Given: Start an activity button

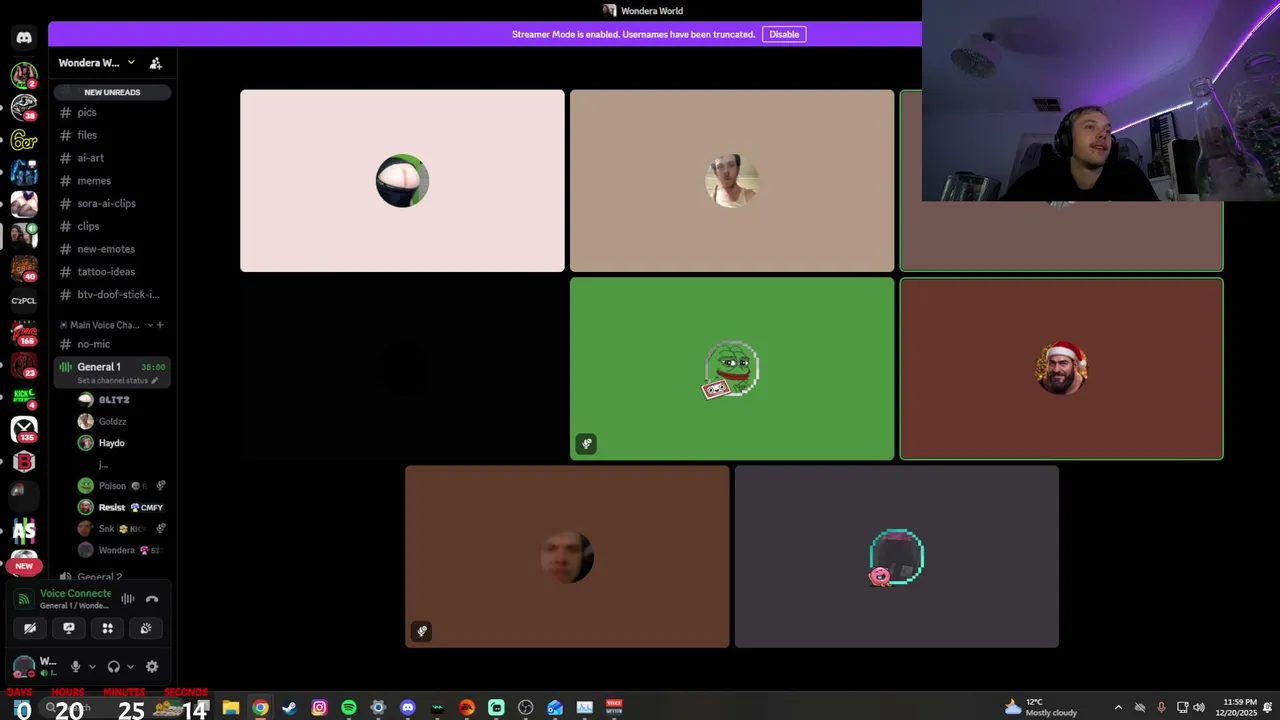Looking at the screenshot, I should click(x=108, y=628).
